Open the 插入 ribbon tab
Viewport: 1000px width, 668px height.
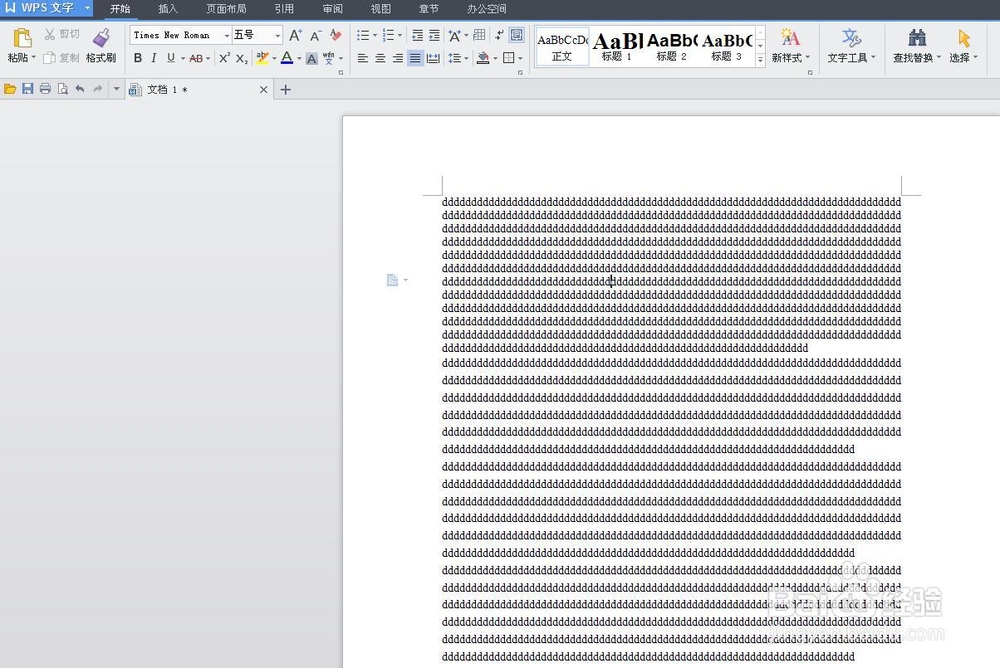click(x=168, y=9)
